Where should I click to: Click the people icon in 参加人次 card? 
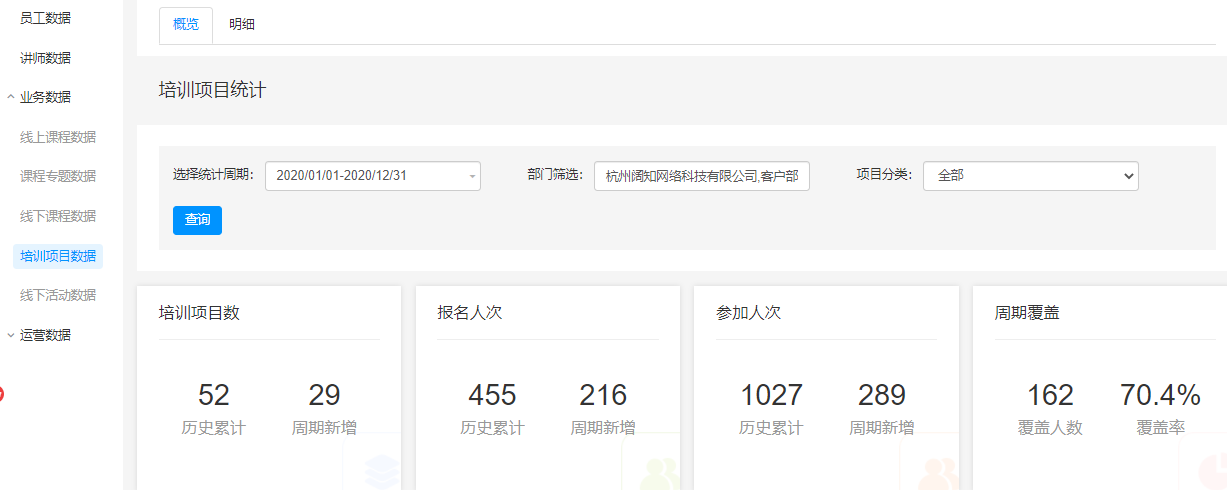pyautogui.click(x=939, y=472)
